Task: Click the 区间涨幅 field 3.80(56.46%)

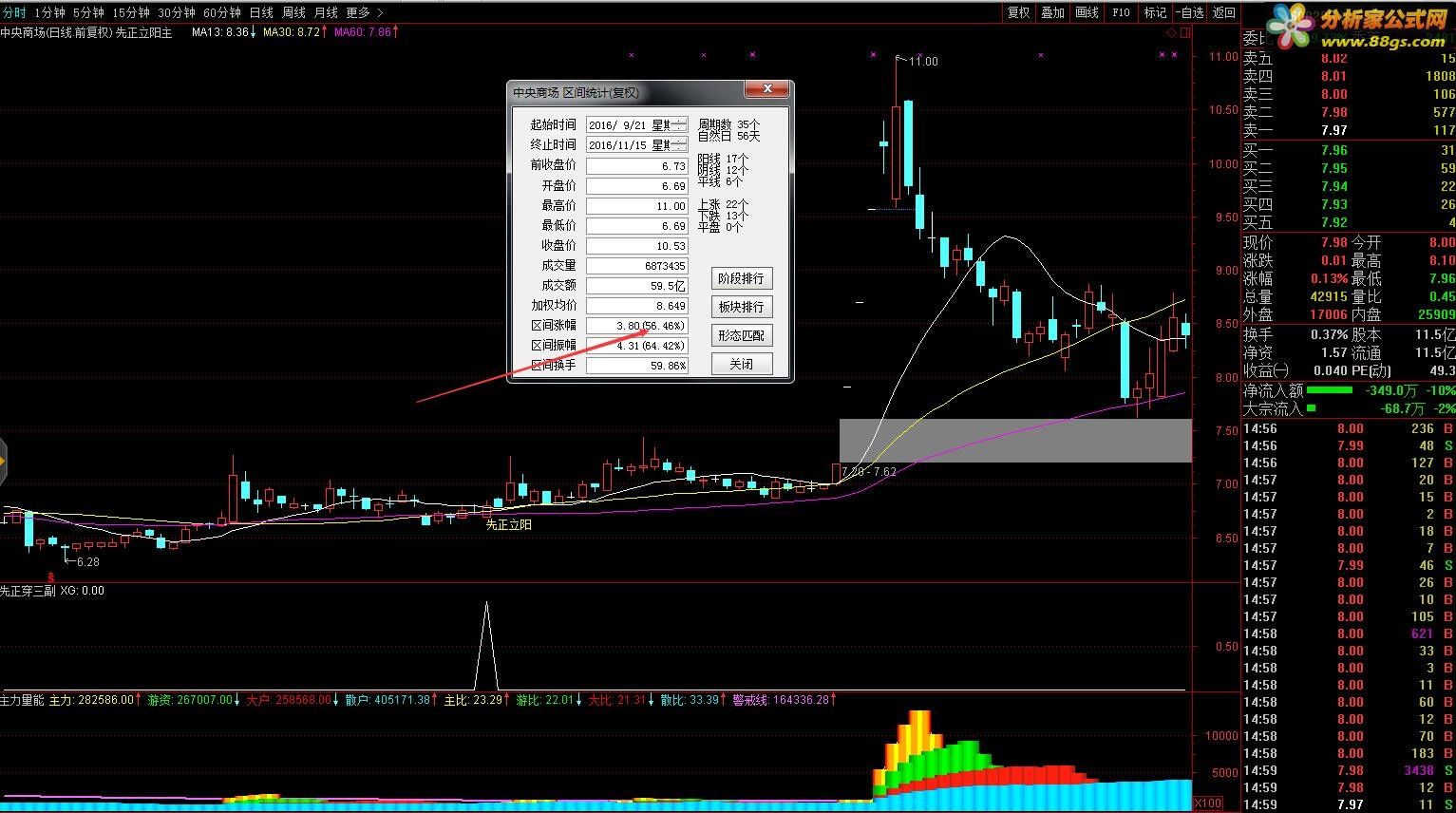Action: (636, 325)
